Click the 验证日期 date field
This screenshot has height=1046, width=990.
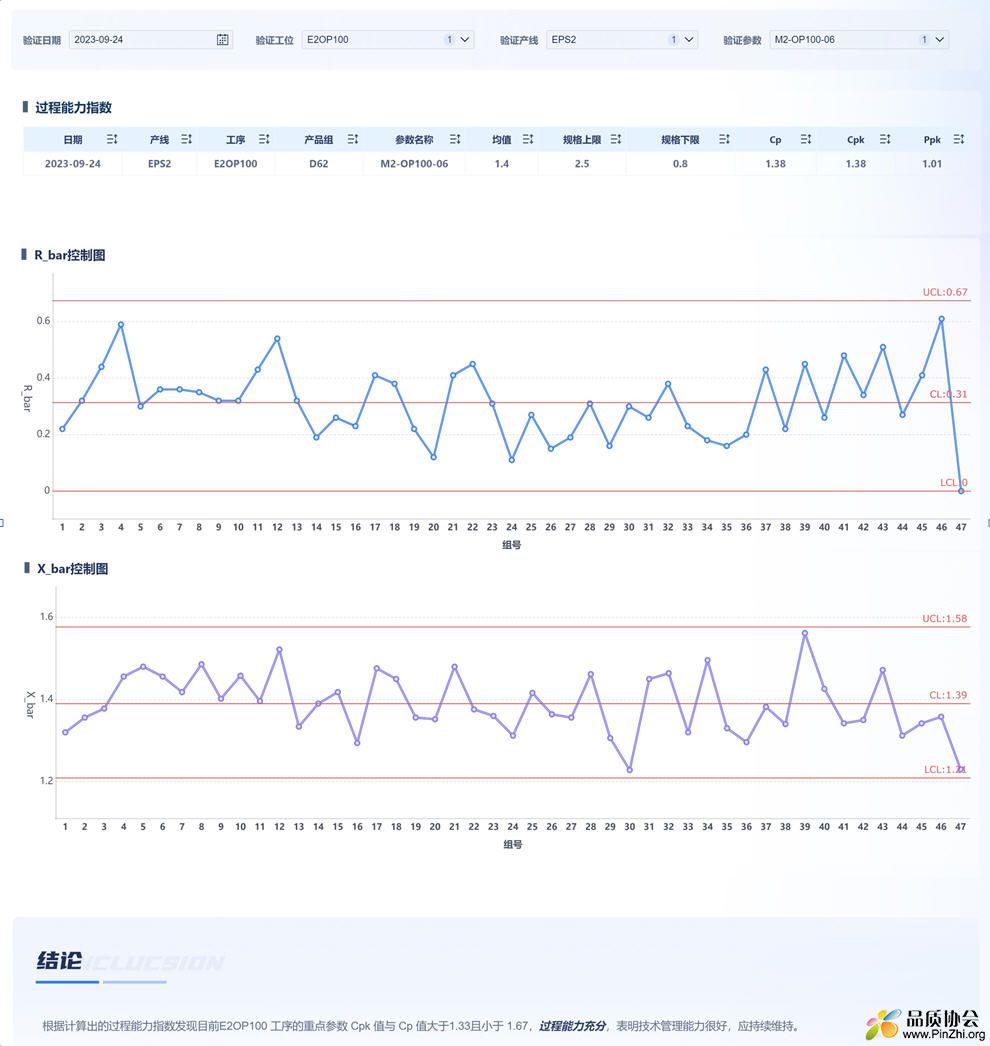(151, 40)
